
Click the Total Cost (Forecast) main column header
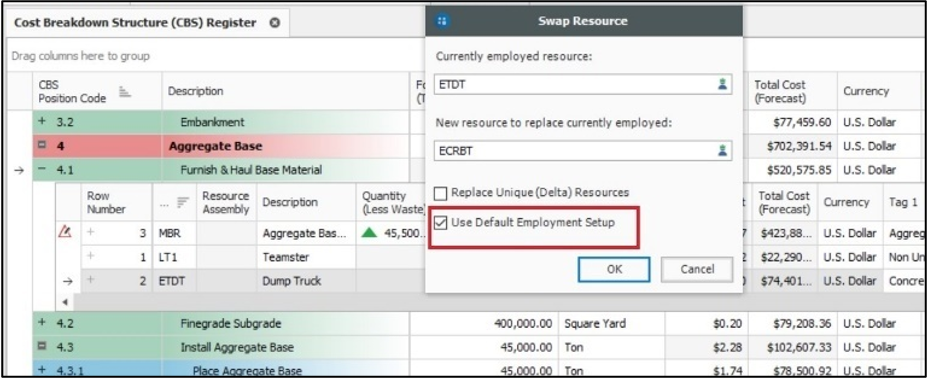(x=793, y=92)
